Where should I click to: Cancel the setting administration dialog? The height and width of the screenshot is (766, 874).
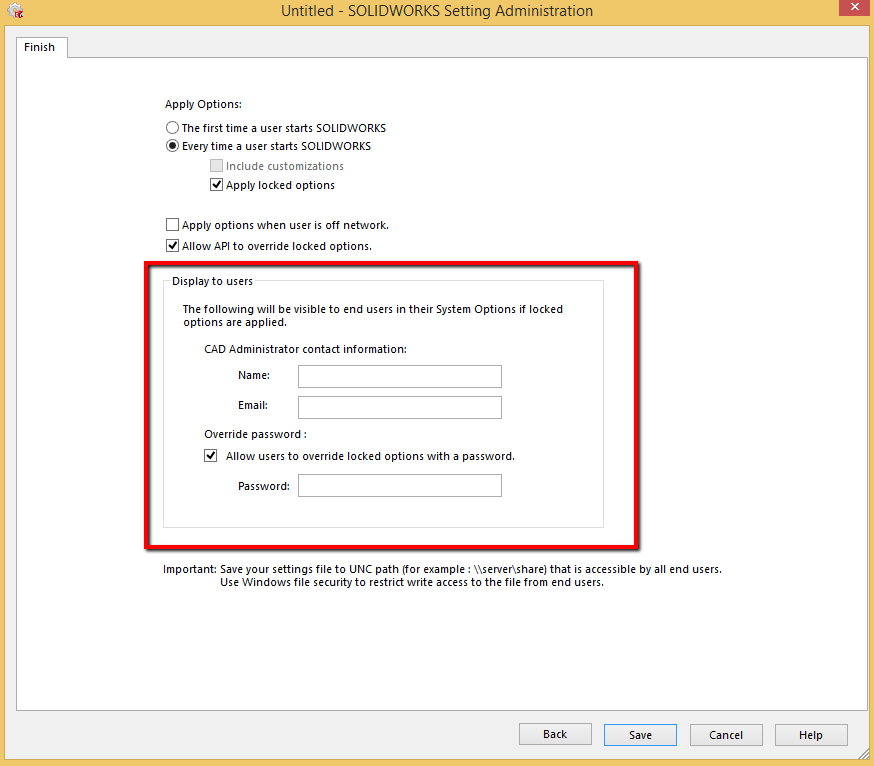(x=726, y=735)
